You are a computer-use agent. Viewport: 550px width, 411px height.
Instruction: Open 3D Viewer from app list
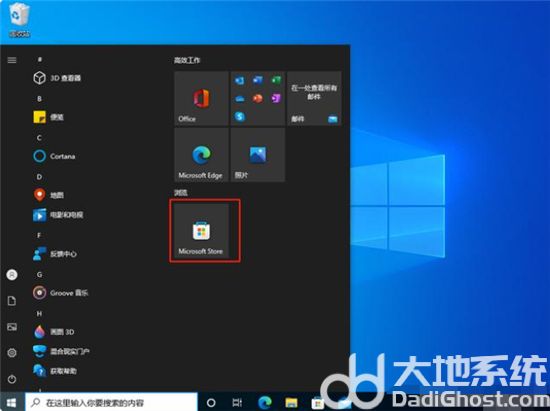pos(57,78)
